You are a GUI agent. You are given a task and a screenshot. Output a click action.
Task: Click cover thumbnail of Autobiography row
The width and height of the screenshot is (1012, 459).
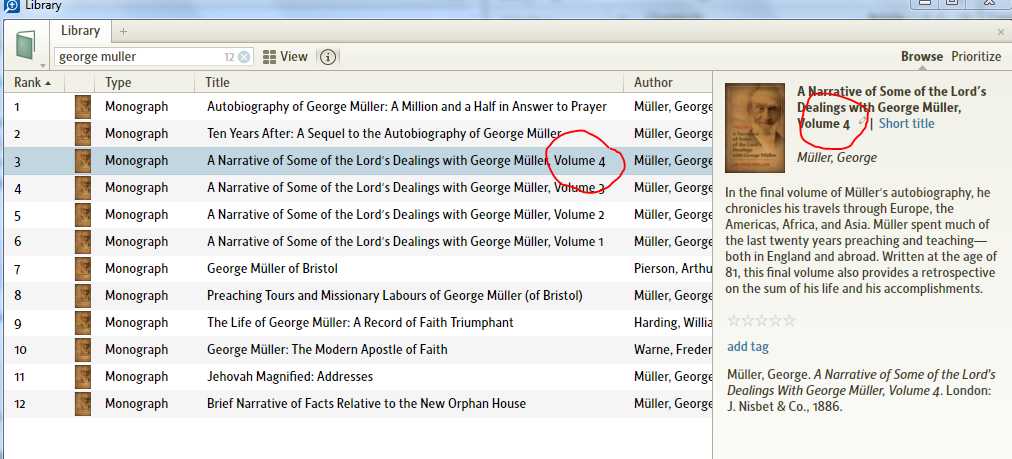83,107
